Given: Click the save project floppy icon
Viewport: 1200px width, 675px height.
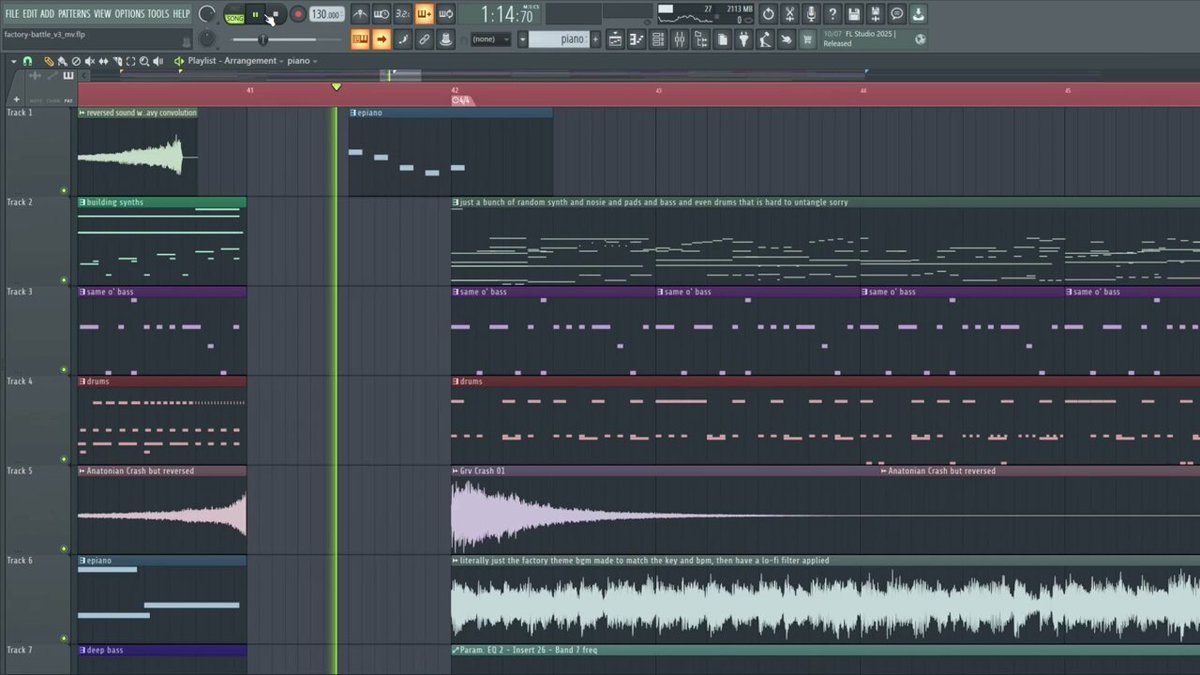Looking at the screenshot, I should [x=854, y=14].
